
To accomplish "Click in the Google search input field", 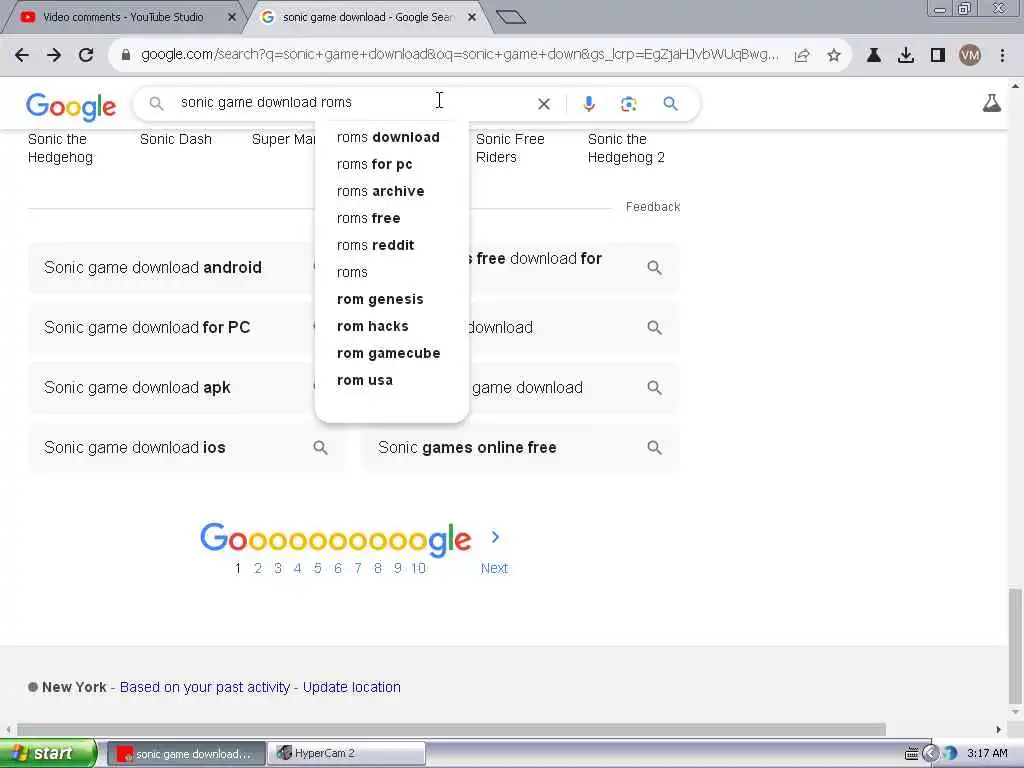I will click(x=353, y=103).
